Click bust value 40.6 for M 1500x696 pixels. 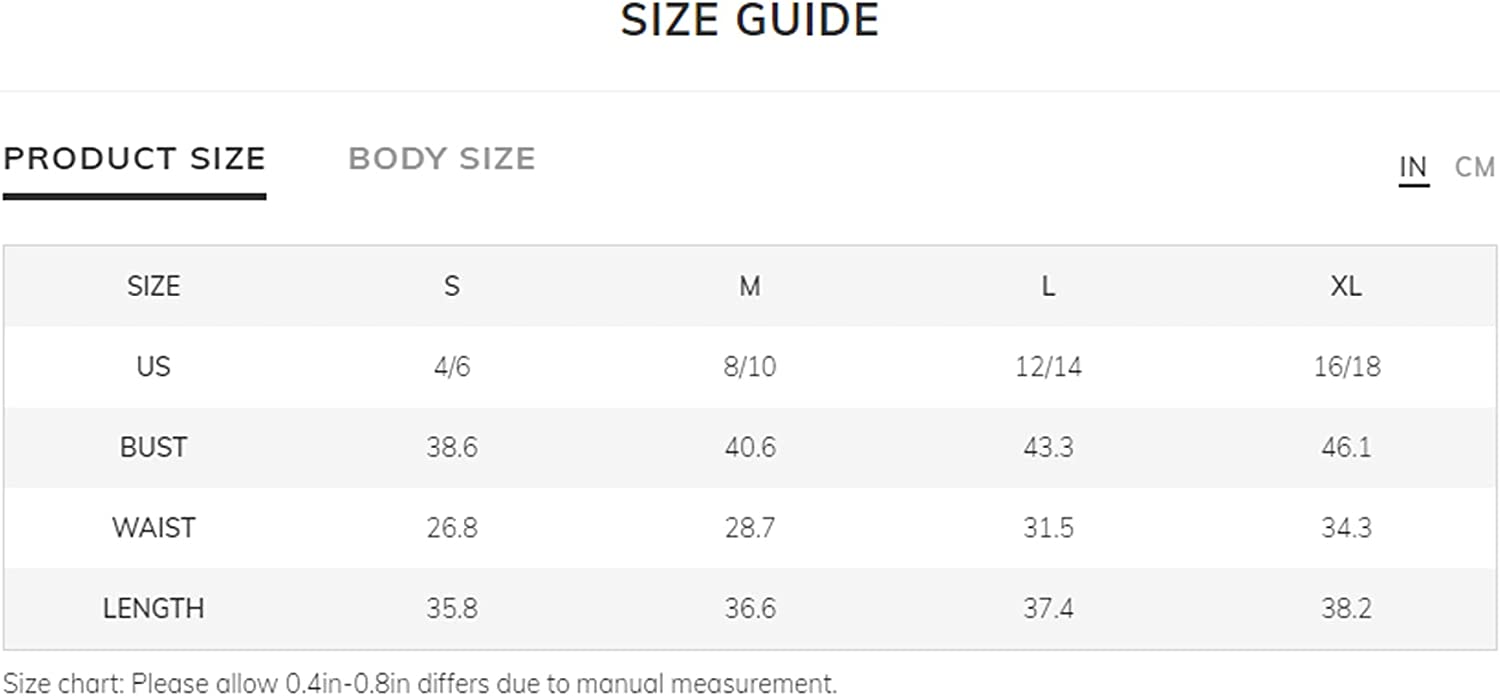point(750,447)
